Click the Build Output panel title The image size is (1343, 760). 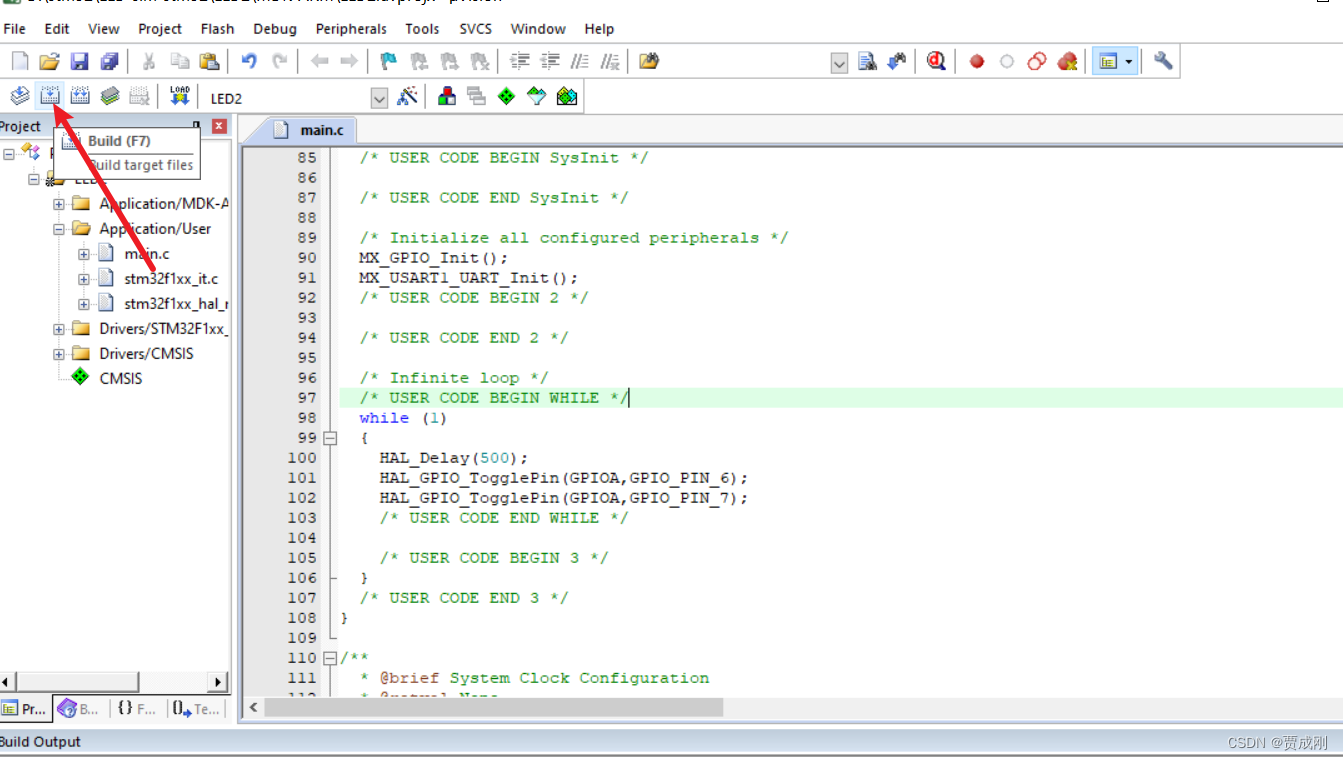pos(40,742)
